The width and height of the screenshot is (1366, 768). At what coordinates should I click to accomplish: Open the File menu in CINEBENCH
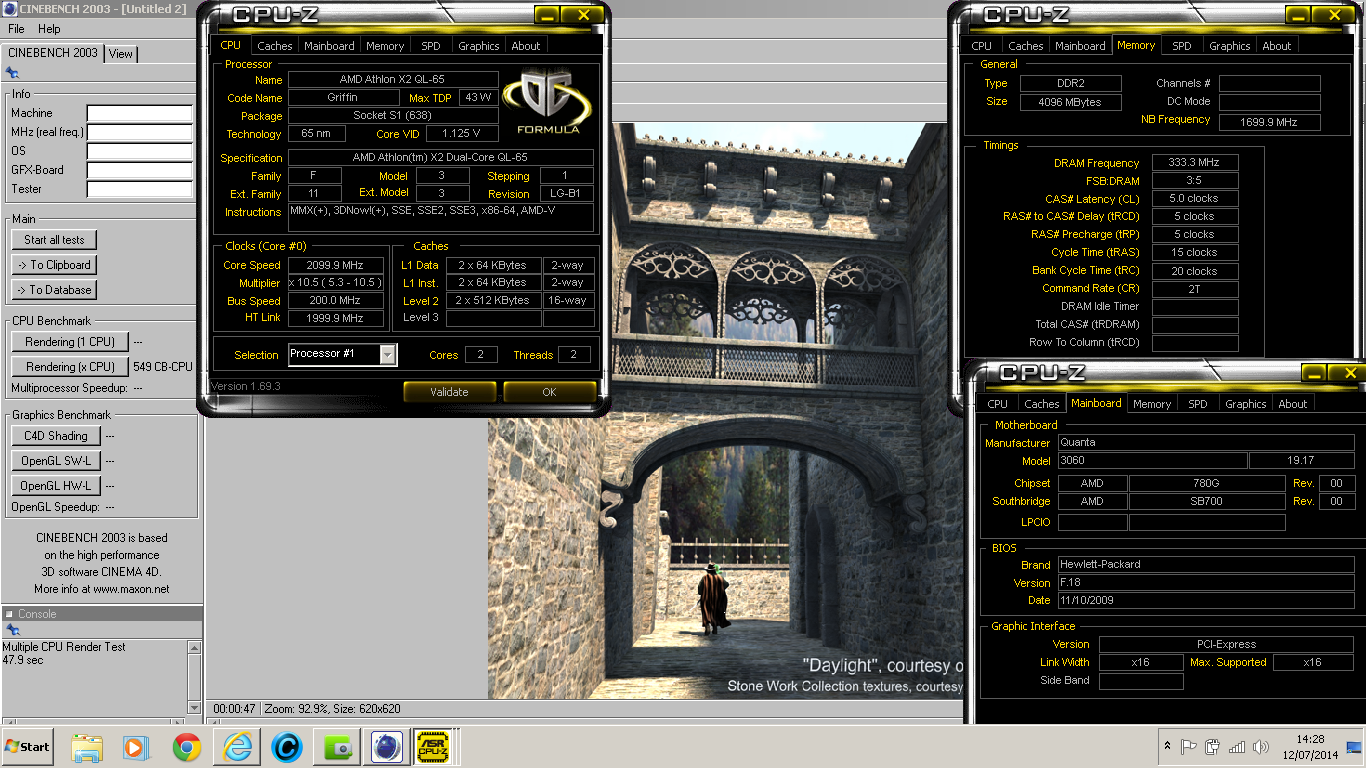pos(16,29)
